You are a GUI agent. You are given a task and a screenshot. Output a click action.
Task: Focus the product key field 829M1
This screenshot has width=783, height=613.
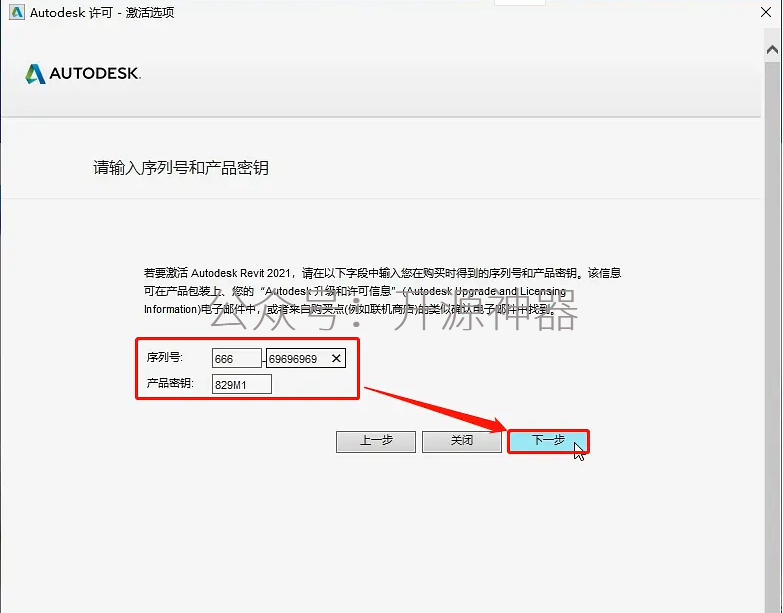click(x=242, y=384)
